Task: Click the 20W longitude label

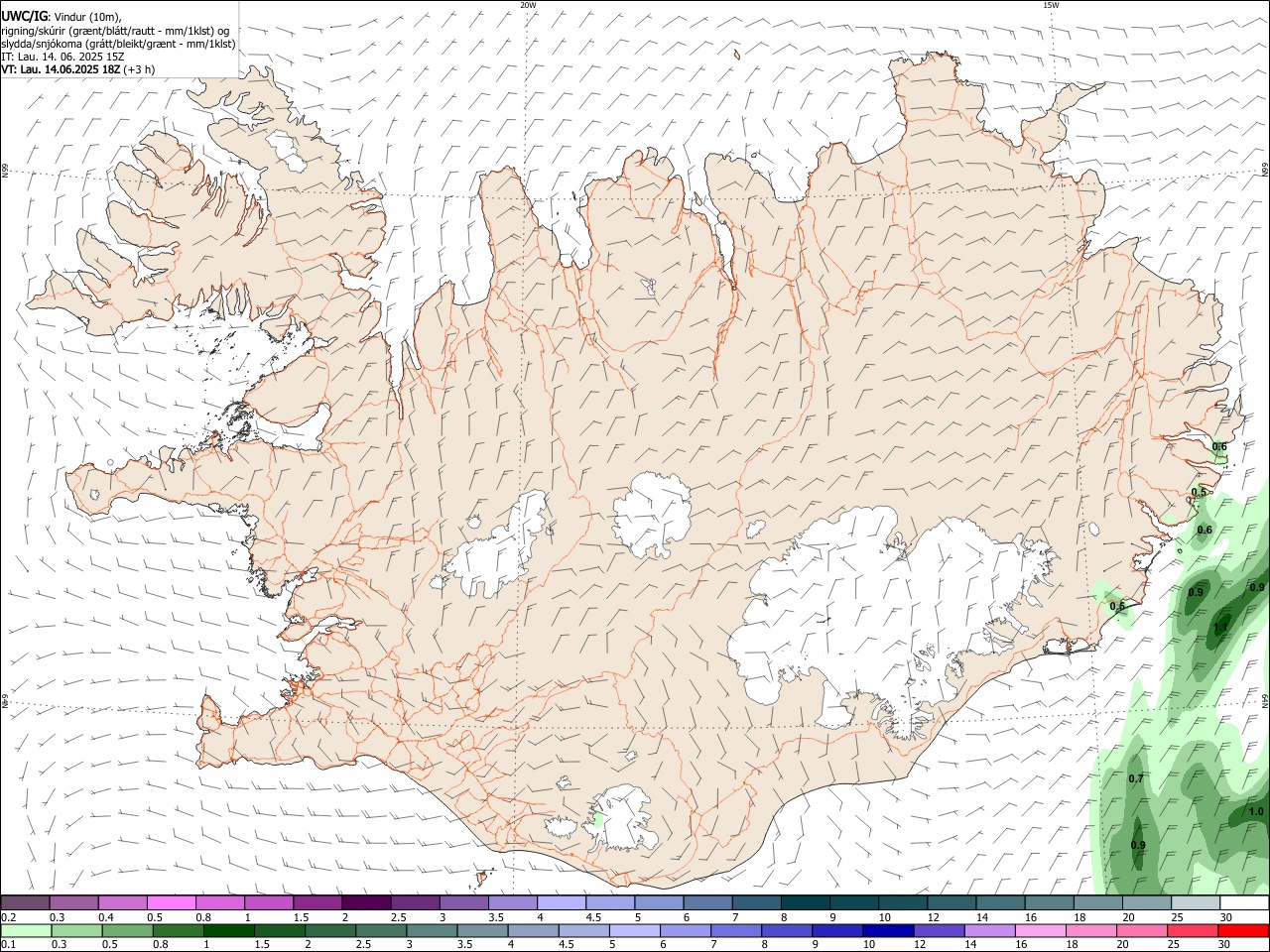Action: [x=528, y=5]
